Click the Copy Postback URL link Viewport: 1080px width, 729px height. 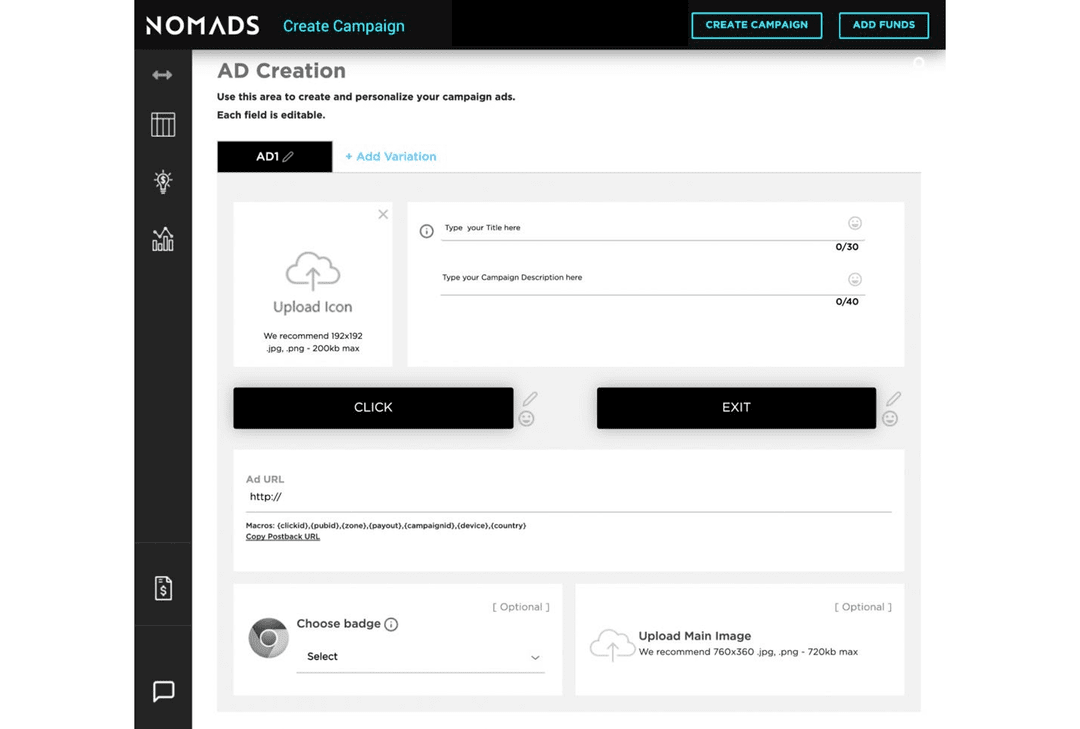(x=282, y=536)
